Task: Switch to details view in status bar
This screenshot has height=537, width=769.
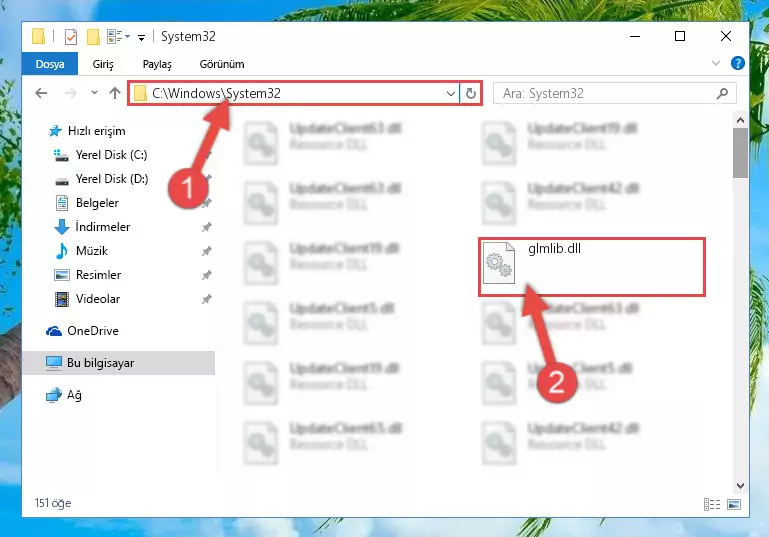Action: [712, 504]
